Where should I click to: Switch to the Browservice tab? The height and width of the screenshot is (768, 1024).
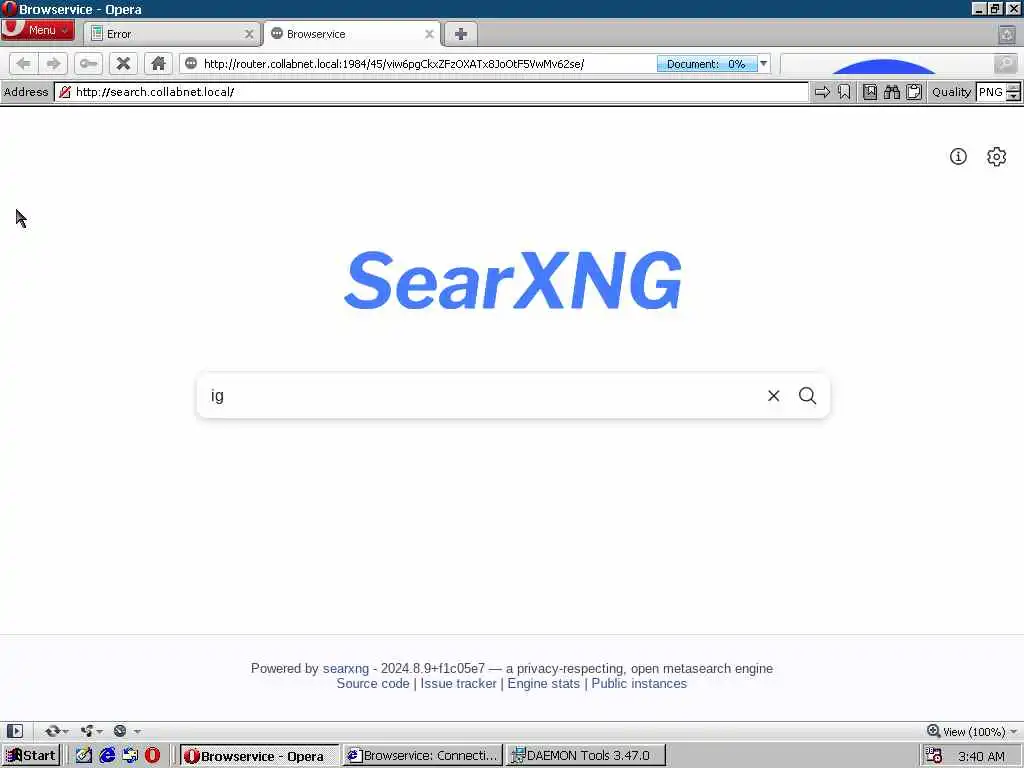click(x=353, y=34)
